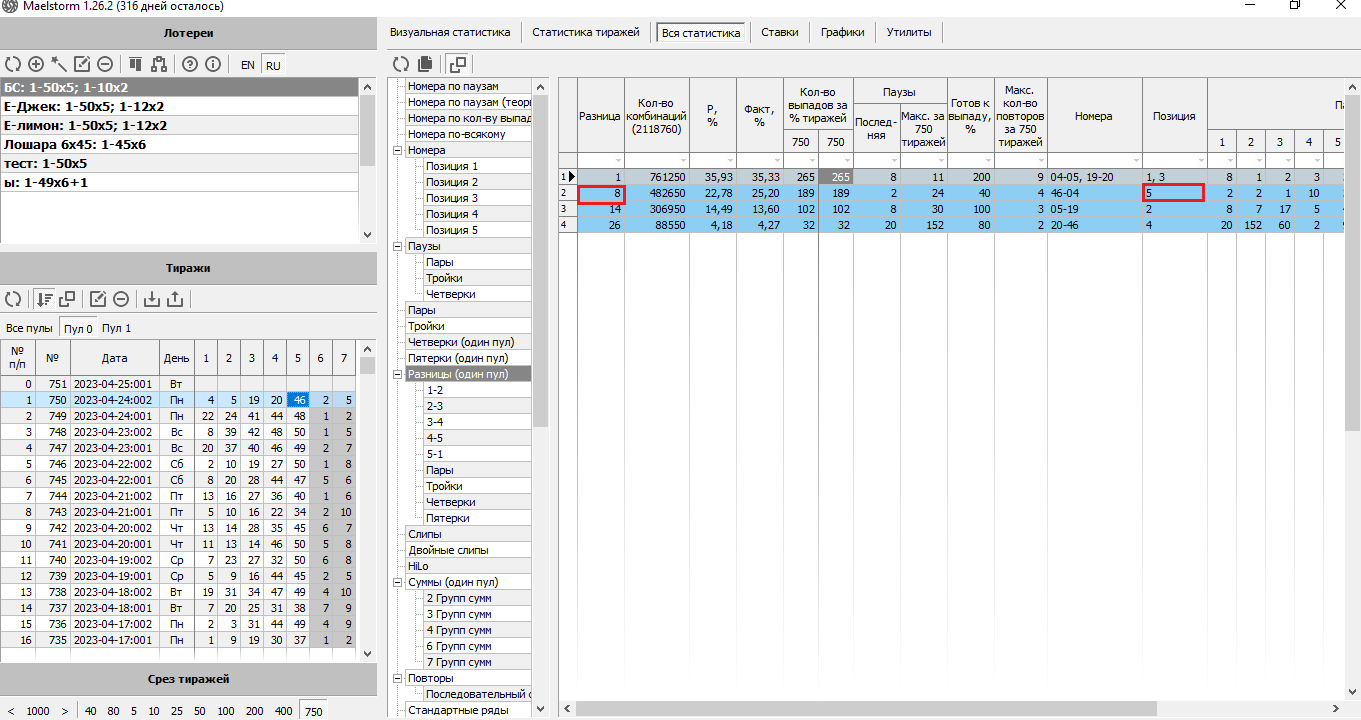The image size is (1361, 720).
Task: Open the Номера column filter dropdown
Action: coord(1135,161)
